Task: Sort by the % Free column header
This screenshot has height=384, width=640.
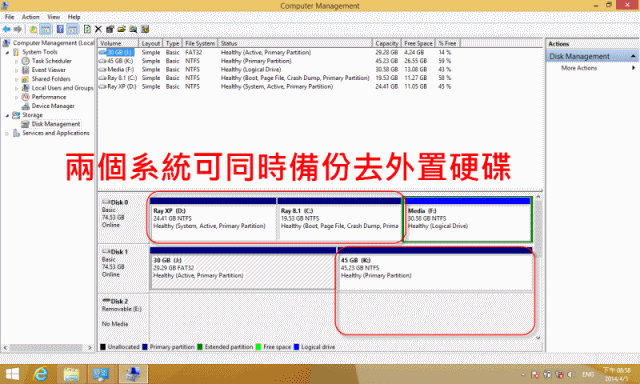Action: coord(448,43)
